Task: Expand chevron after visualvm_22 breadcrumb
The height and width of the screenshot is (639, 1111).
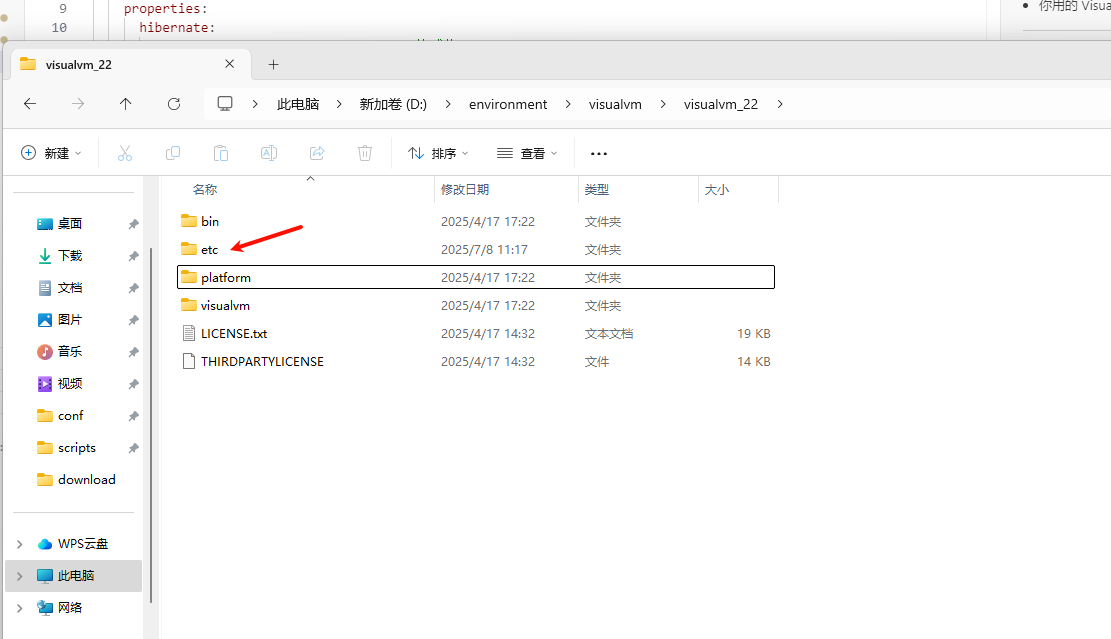Action: click(779, 104)
